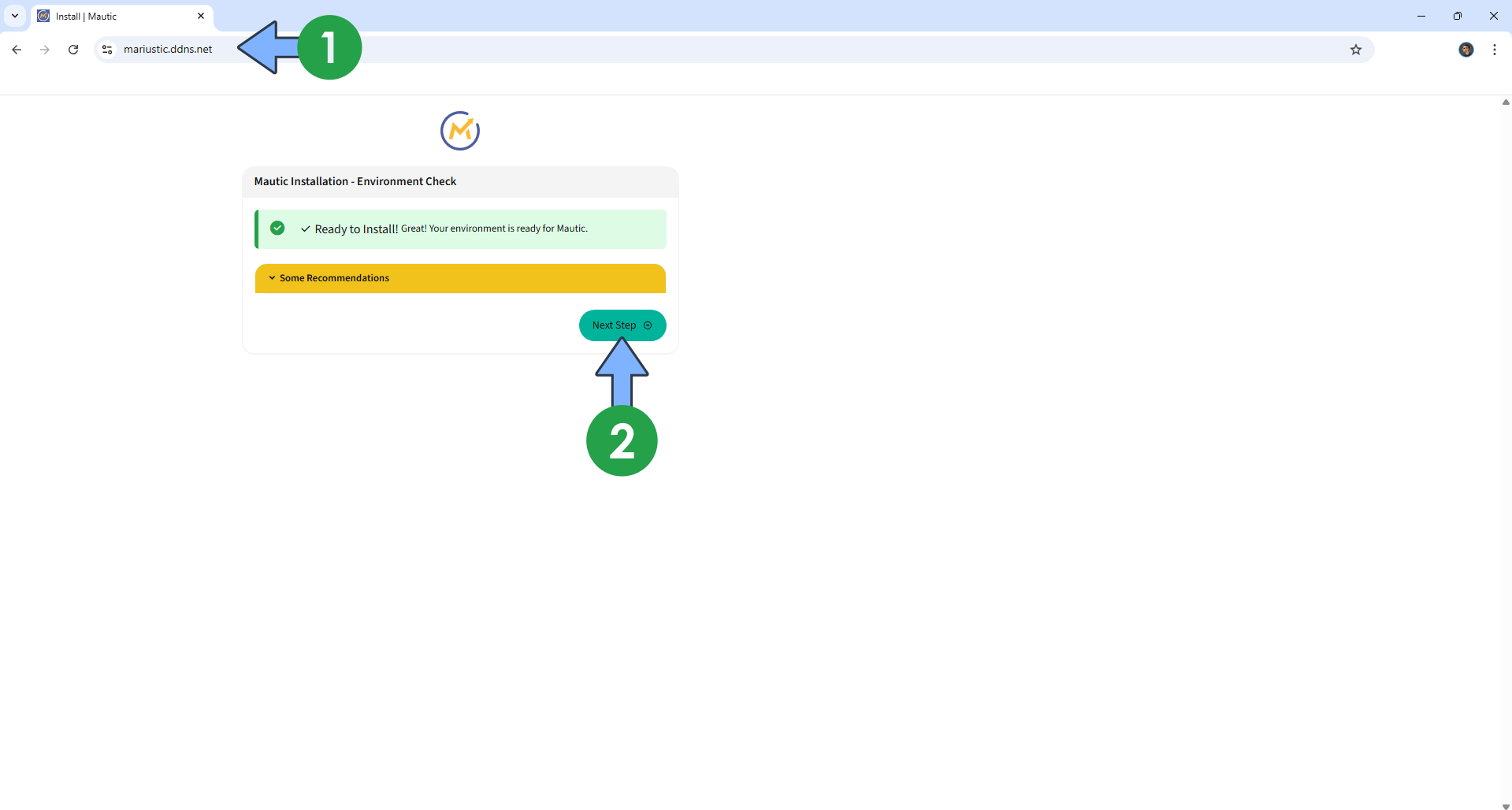Click the scrollbar down arrow
The width and height of the screenshot is (1512, 810).
1505,805
